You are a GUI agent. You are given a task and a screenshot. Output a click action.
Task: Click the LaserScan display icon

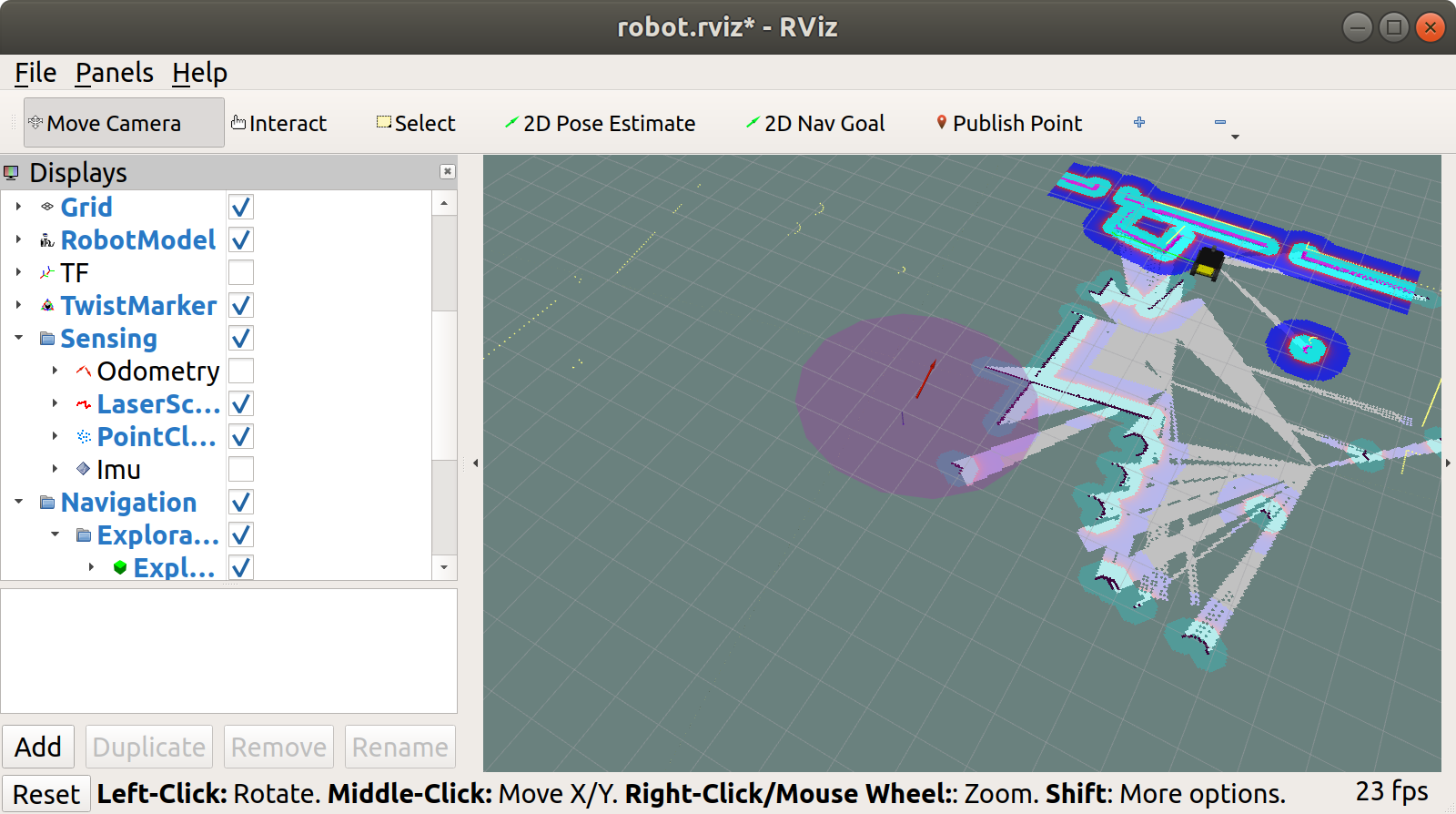[84, 404]
